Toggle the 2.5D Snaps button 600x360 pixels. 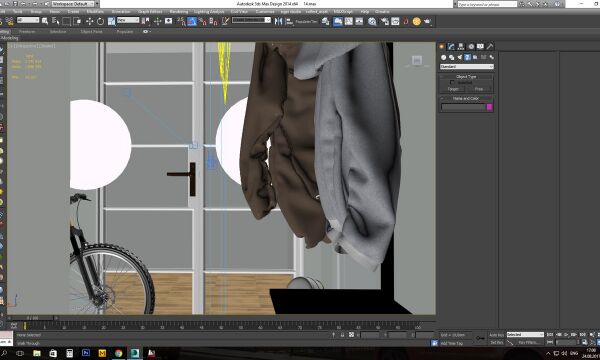tap(181, 21)
